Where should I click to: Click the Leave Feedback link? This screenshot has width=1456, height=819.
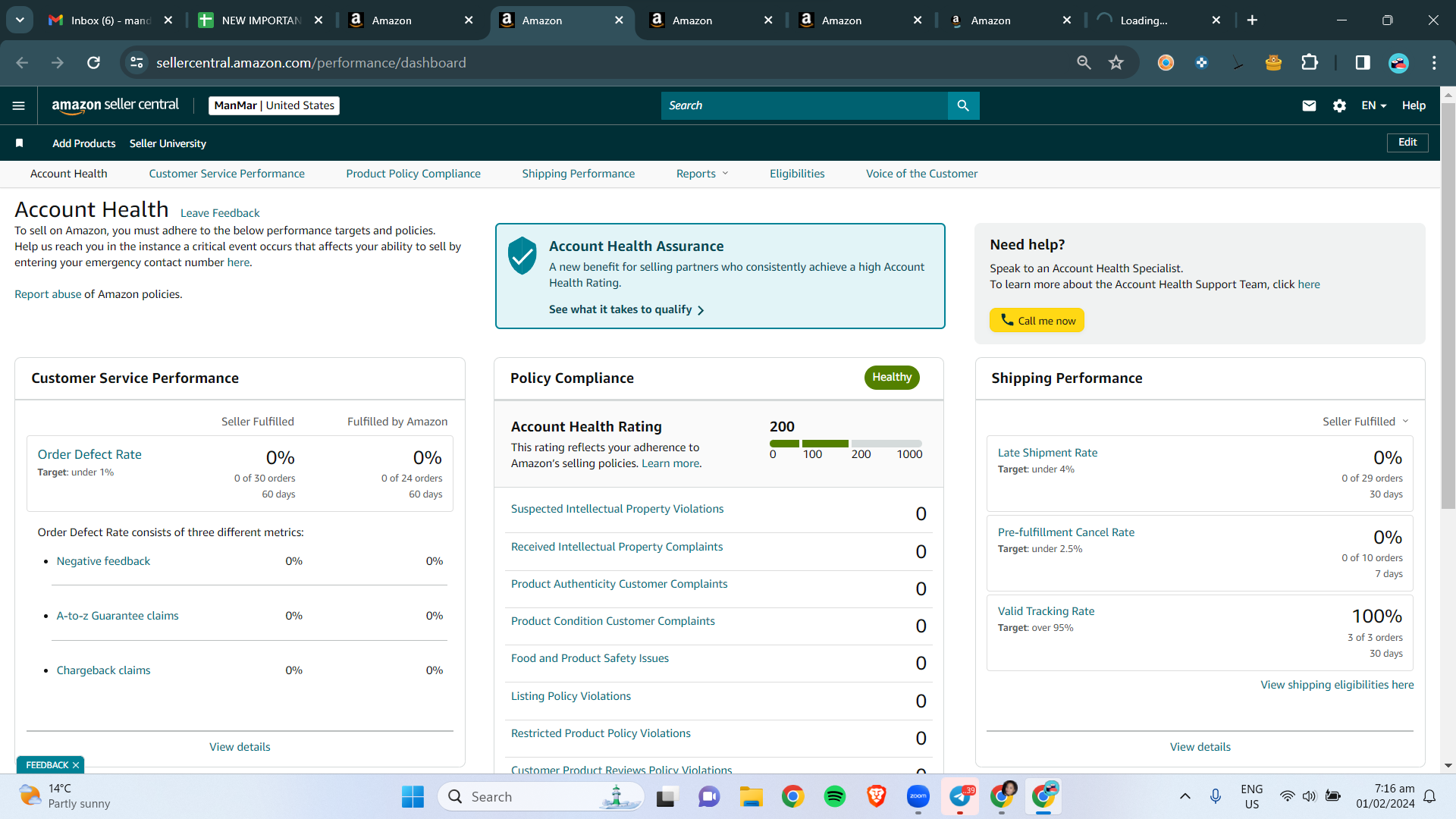click(220, 213)
